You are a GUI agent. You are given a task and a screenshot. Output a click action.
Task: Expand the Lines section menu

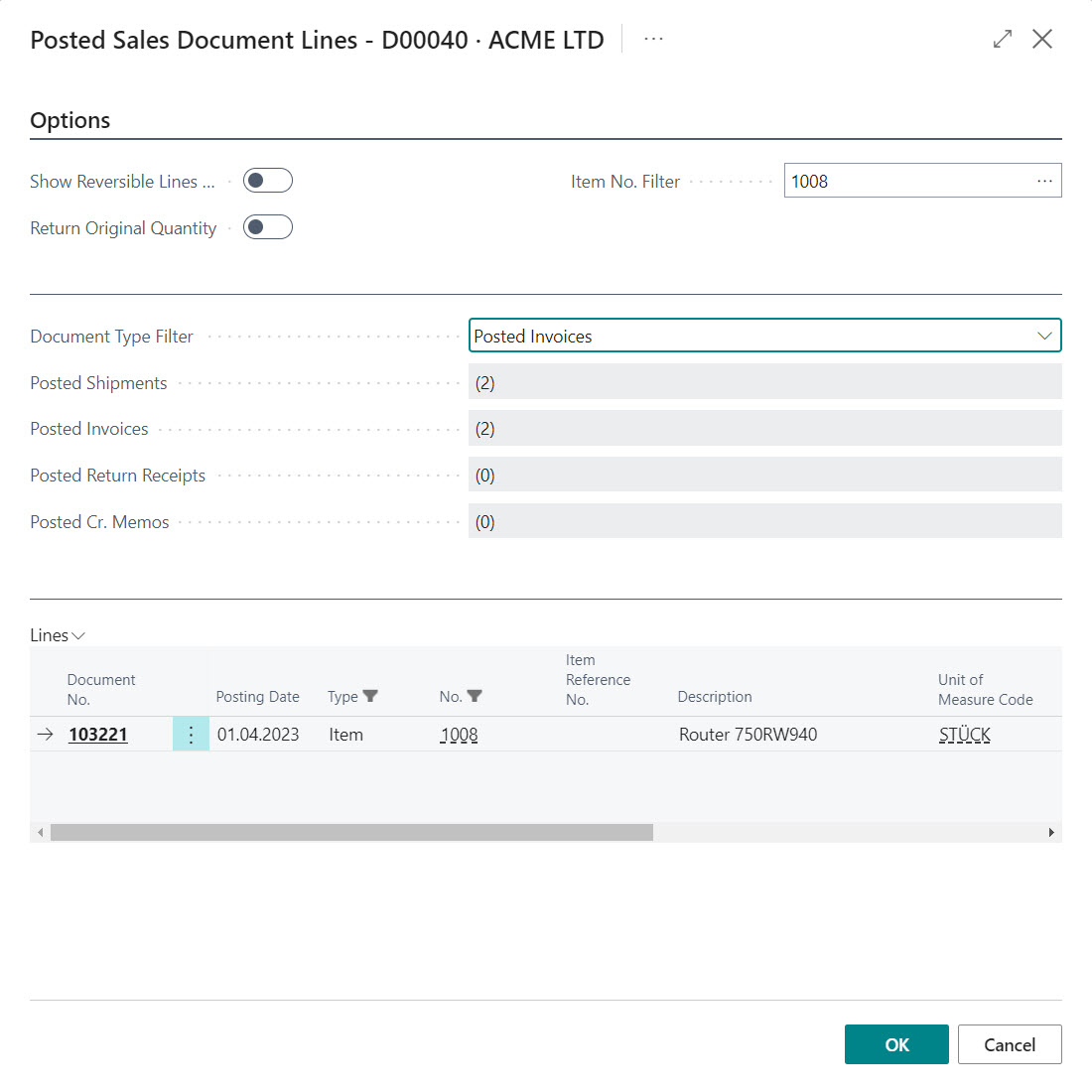tap(58, 635)
